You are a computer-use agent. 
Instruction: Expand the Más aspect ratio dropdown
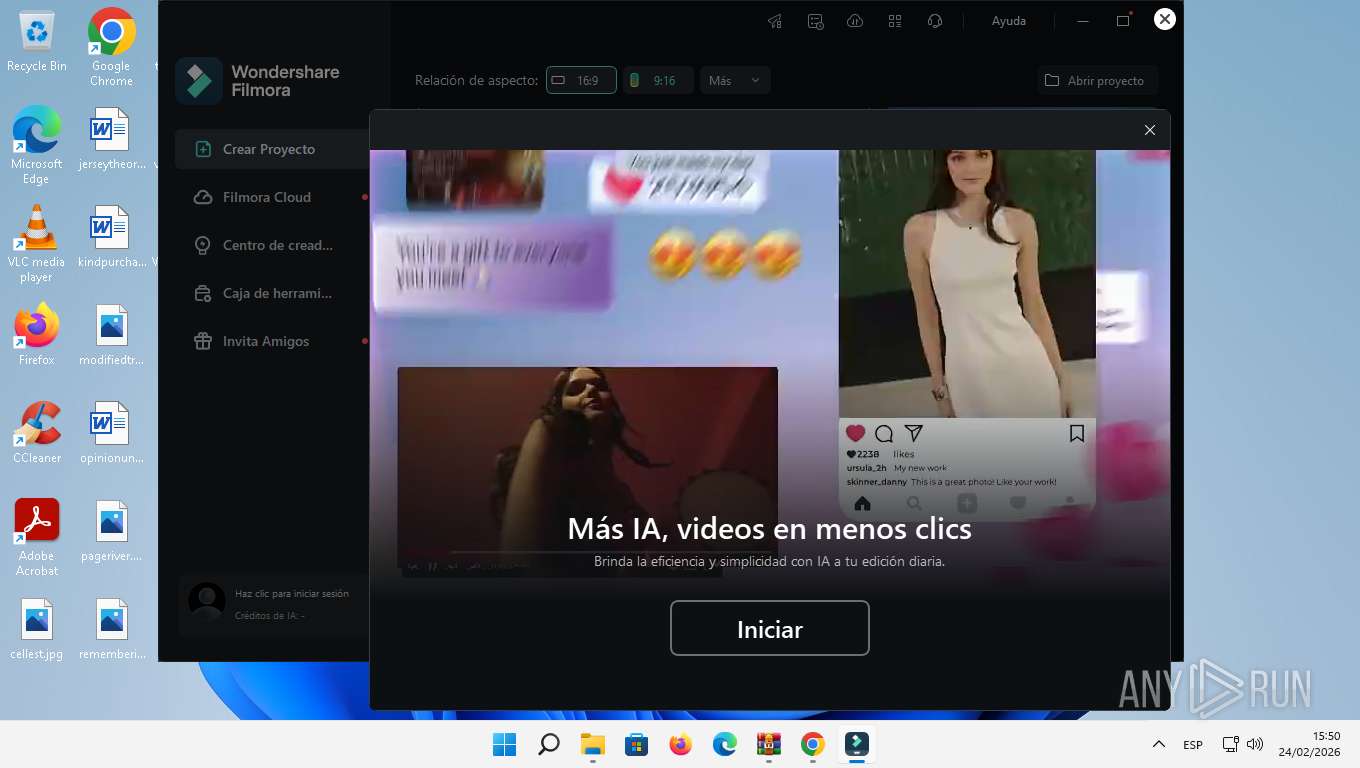pyautogui.click(x=735, y=80)
